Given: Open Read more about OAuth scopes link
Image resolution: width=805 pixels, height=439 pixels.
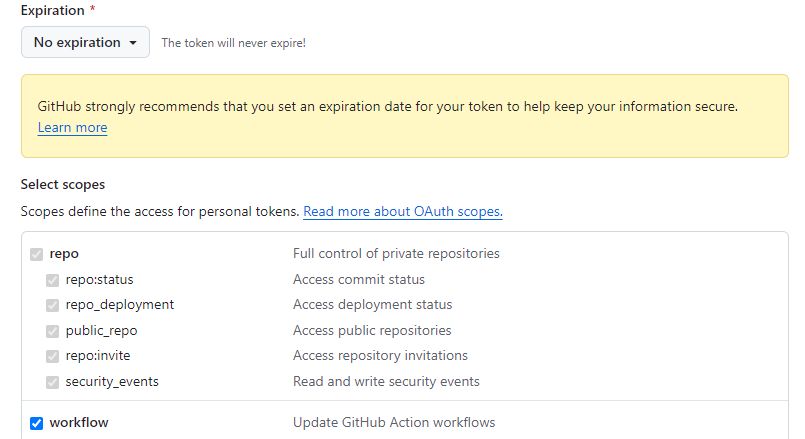Looking at the screenshot, I should [402, 212].
